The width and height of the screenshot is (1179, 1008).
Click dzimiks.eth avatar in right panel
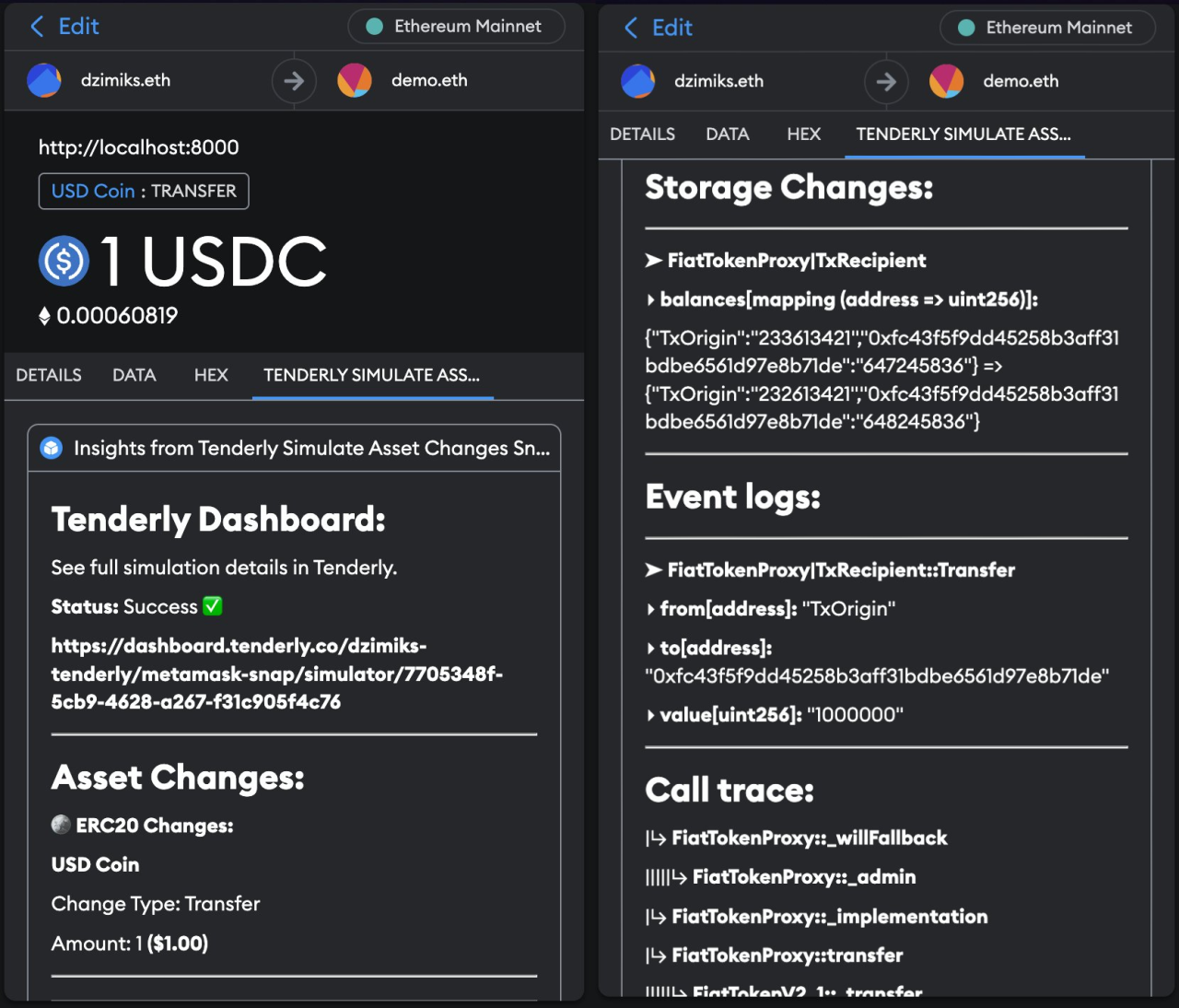pos(637,81)
